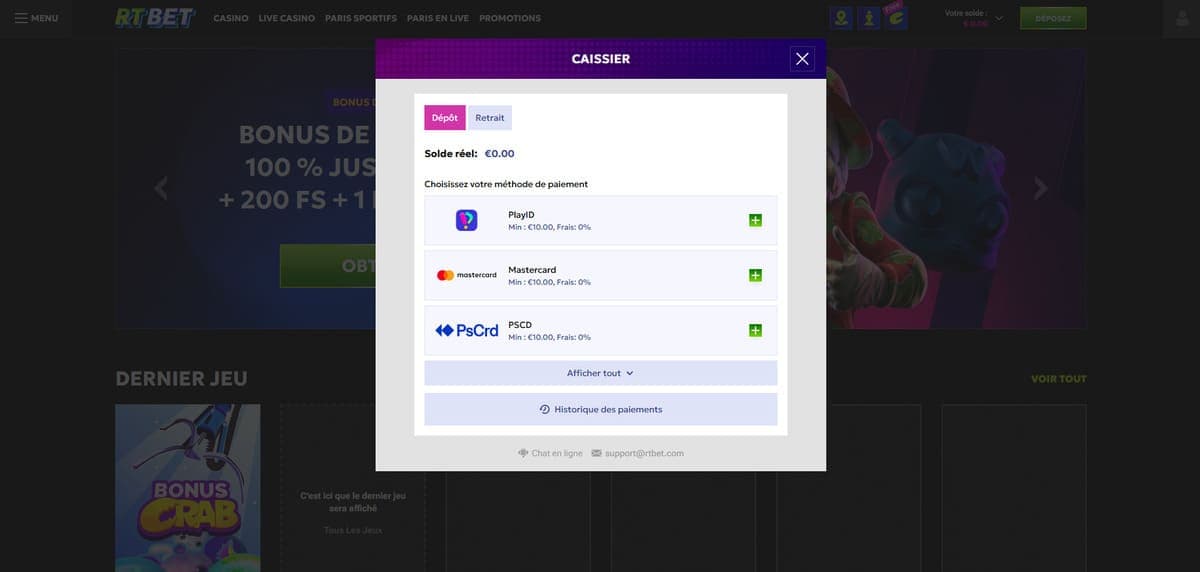This screenshot has height=572, width=1200.
Task: Click the PlayID method name
Action: (x=522, y=215)
